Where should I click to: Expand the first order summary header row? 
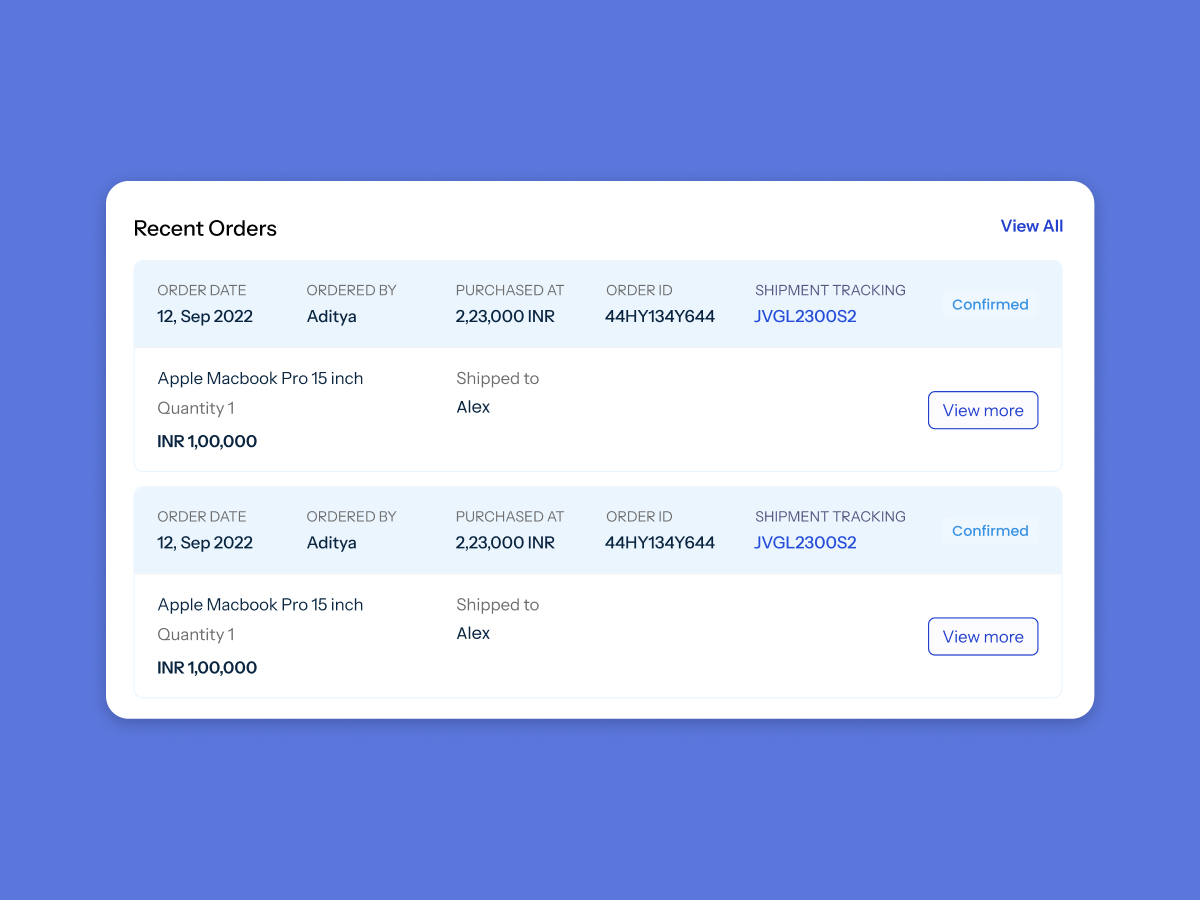tap(598, 304)
